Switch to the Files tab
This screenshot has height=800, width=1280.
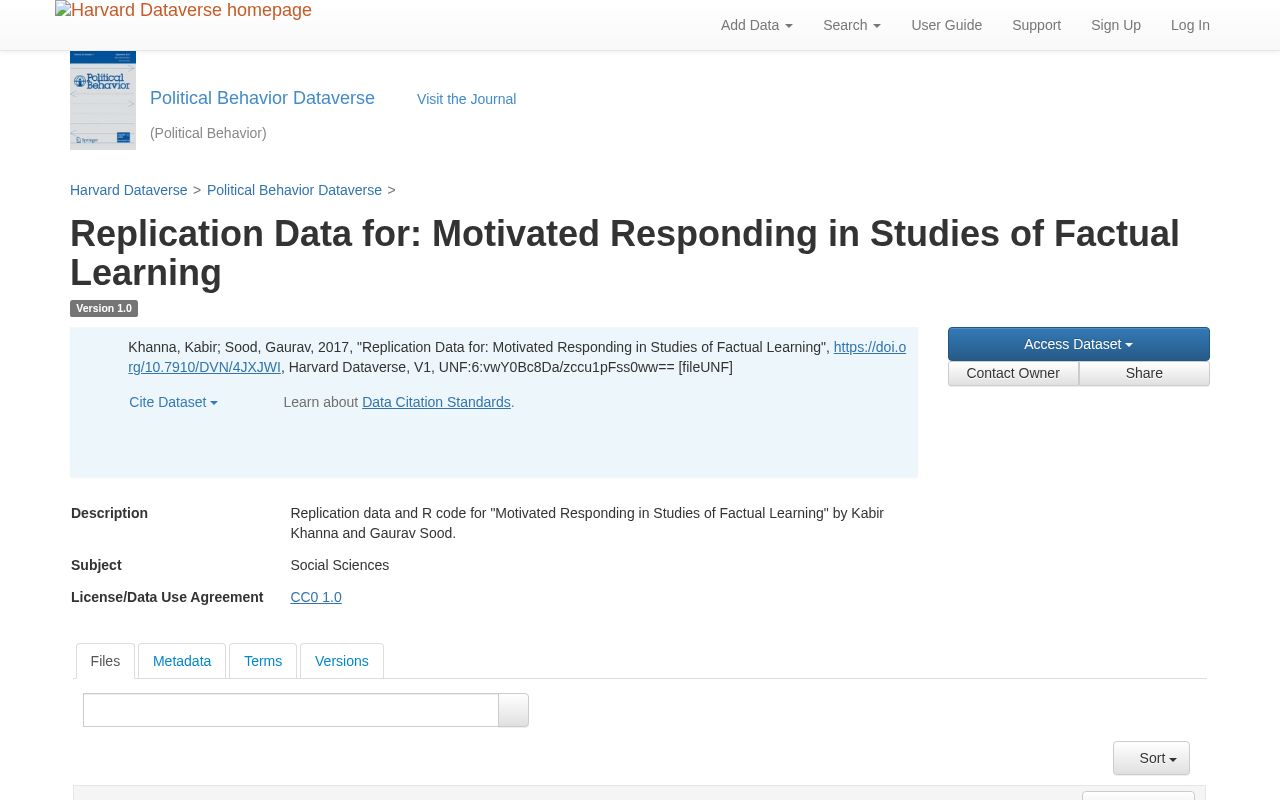tap(105, 661)
